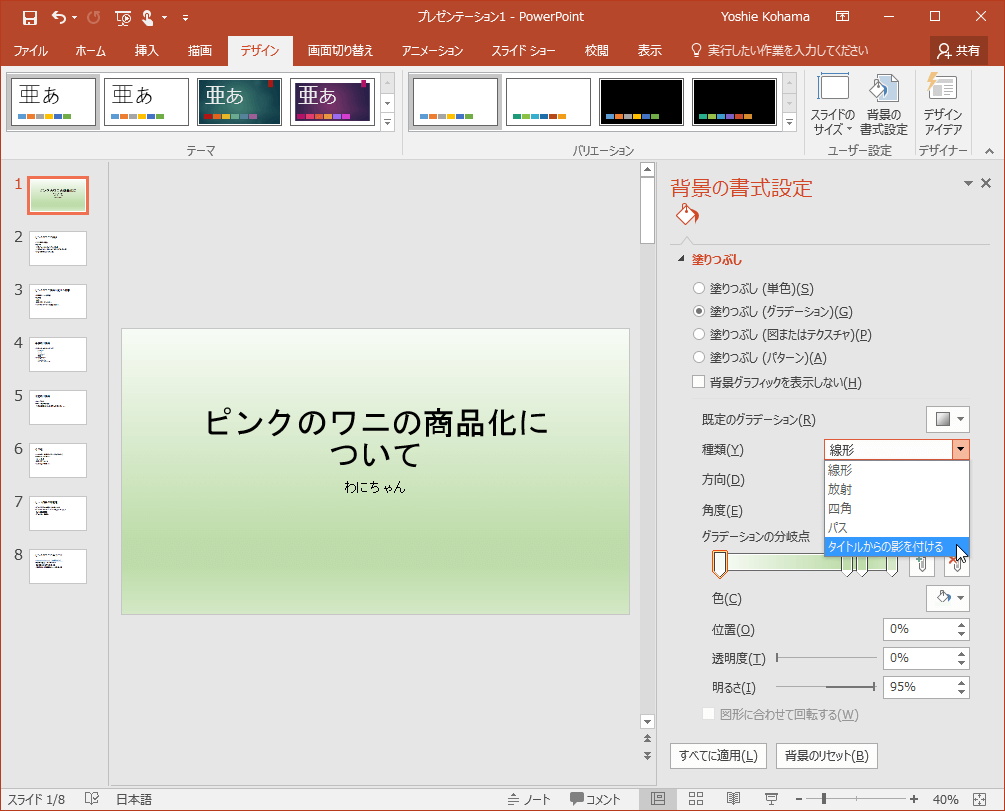Click the Save icon in the title bar
1005x811 pixels.
[29, 17]
